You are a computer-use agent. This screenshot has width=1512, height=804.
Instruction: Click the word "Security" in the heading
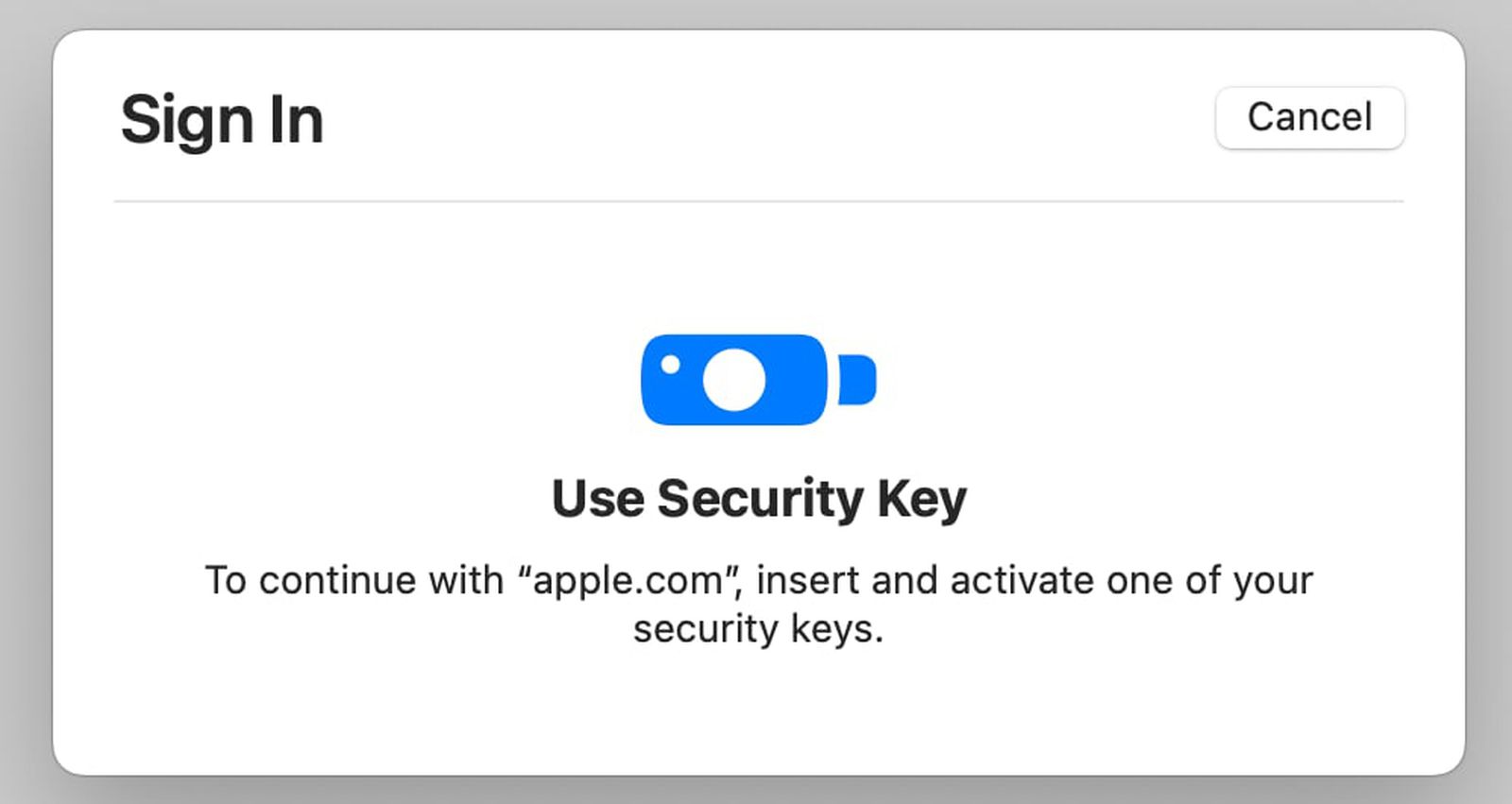(760, 498)
